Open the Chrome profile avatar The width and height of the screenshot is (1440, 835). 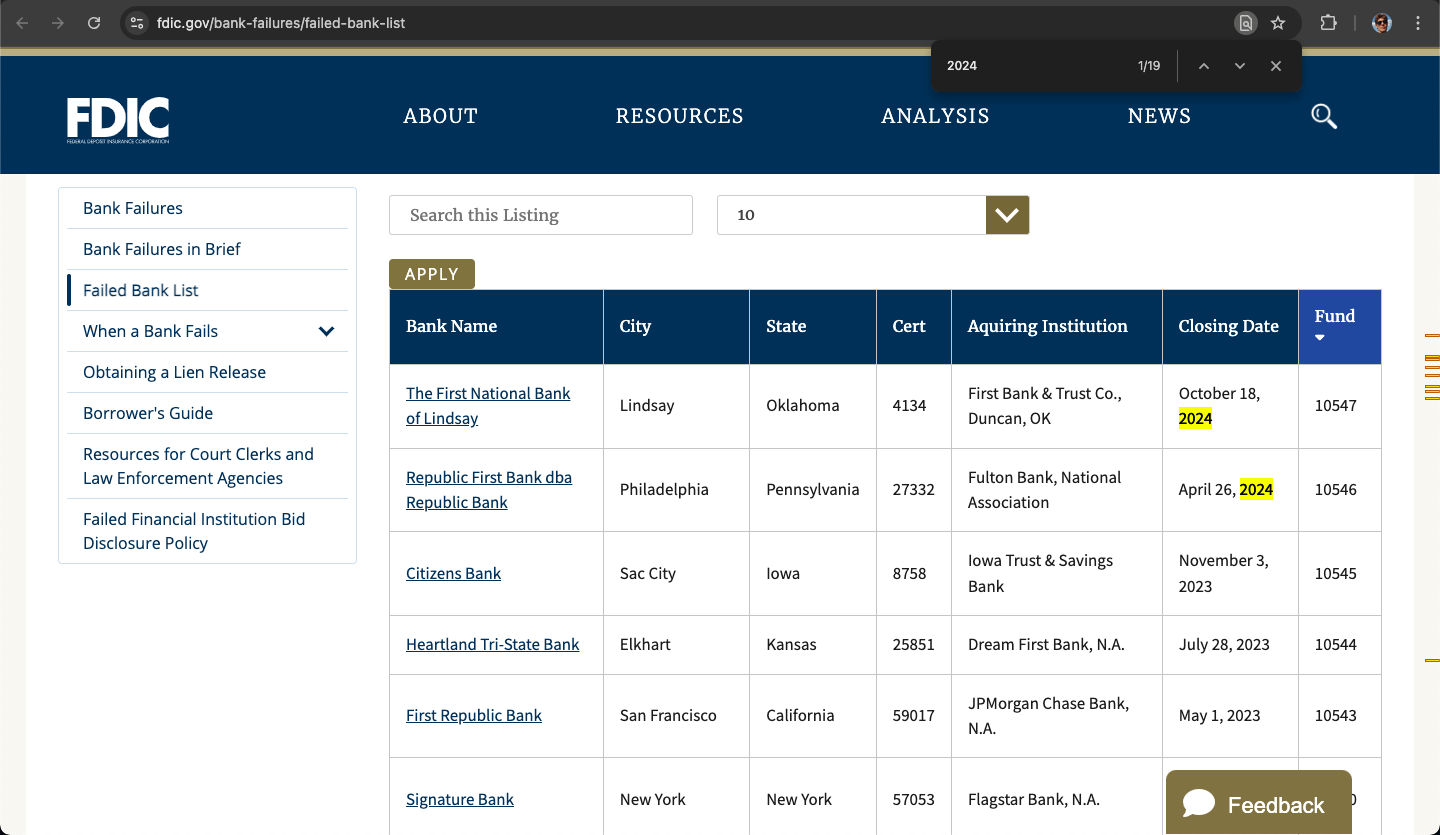(1382, 23)
